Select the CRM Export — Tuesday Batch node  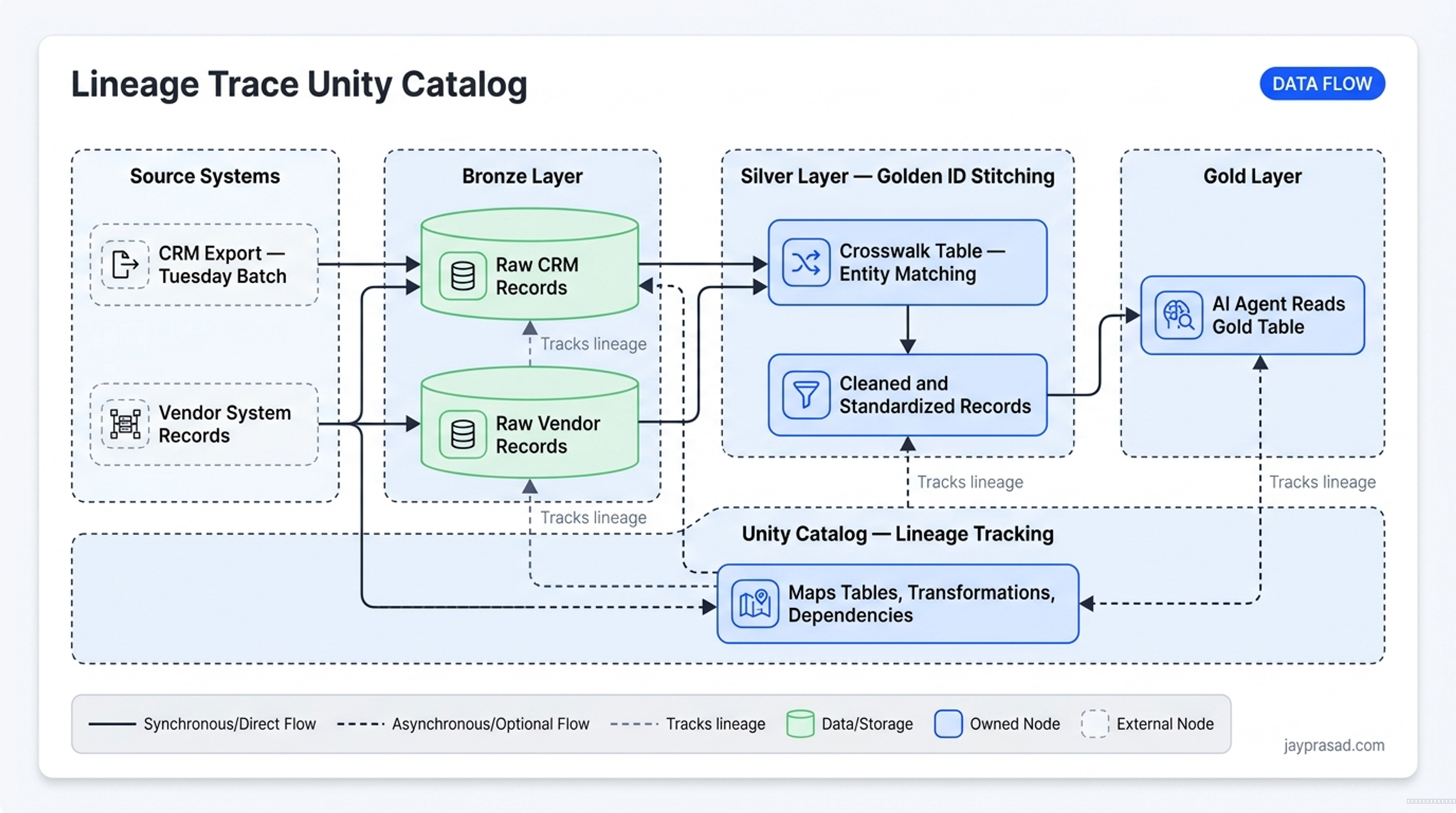[x=204, y=264]
